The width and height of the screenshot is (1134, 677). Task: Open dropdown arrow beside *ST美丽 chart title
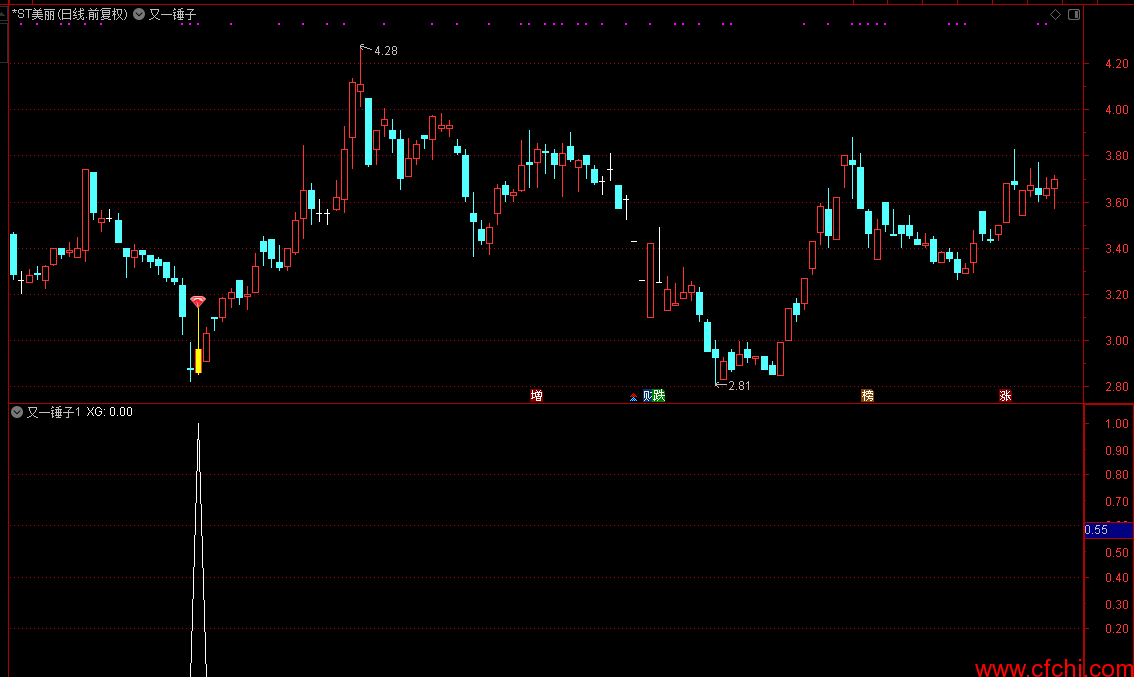tap(139, 14)
